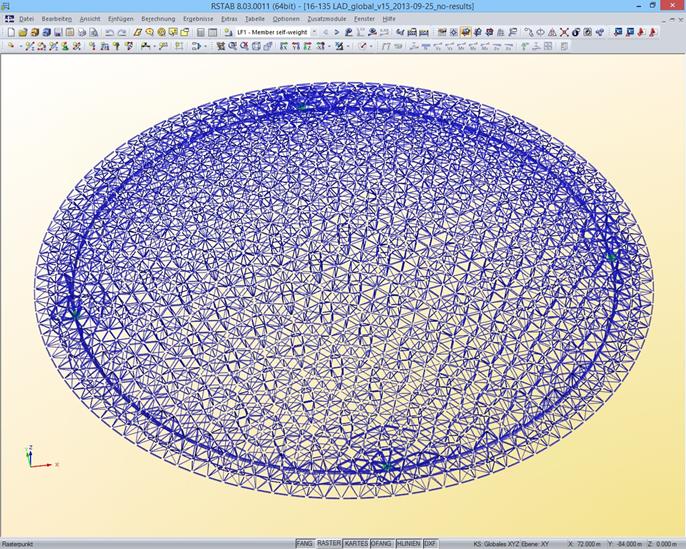The width and height of the screenshot is (686, 549).
Task: Open the LF1 Member self-weight load case dropdown
Action: pyautogui.click(x=314, y=32)
